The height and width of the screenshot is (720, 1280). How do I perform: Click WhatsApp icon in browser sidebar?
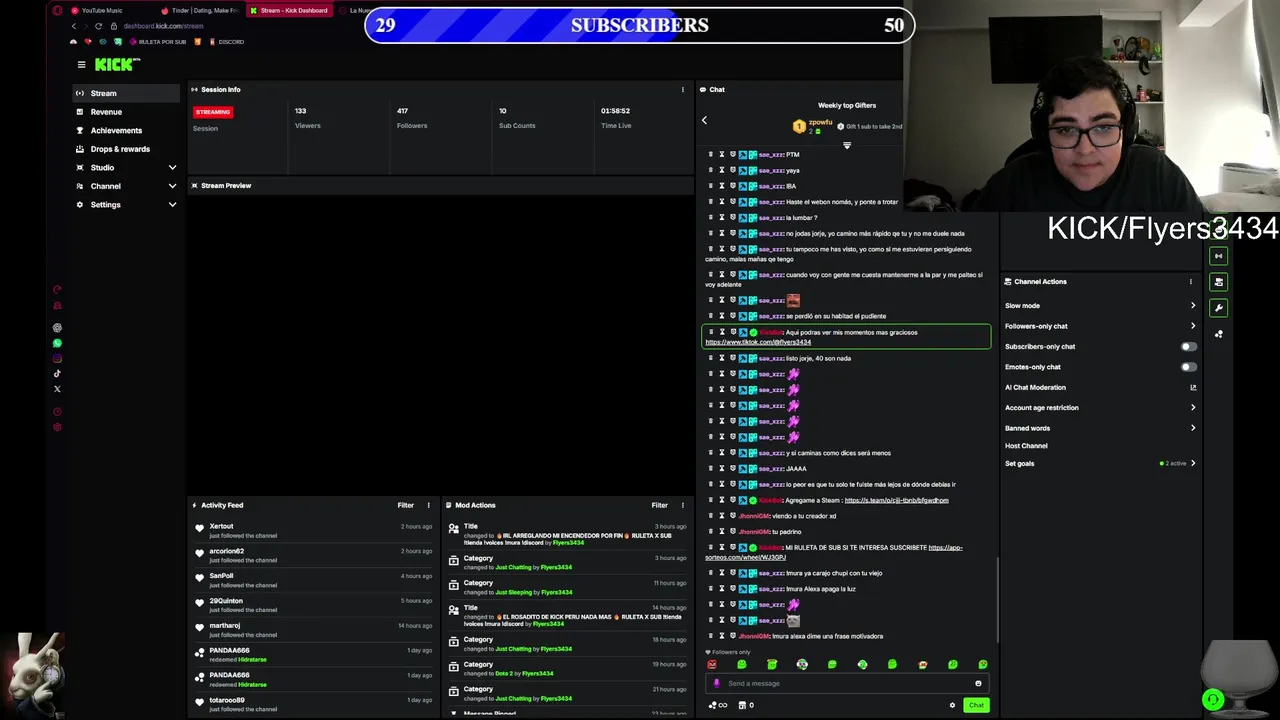point(57,343)
